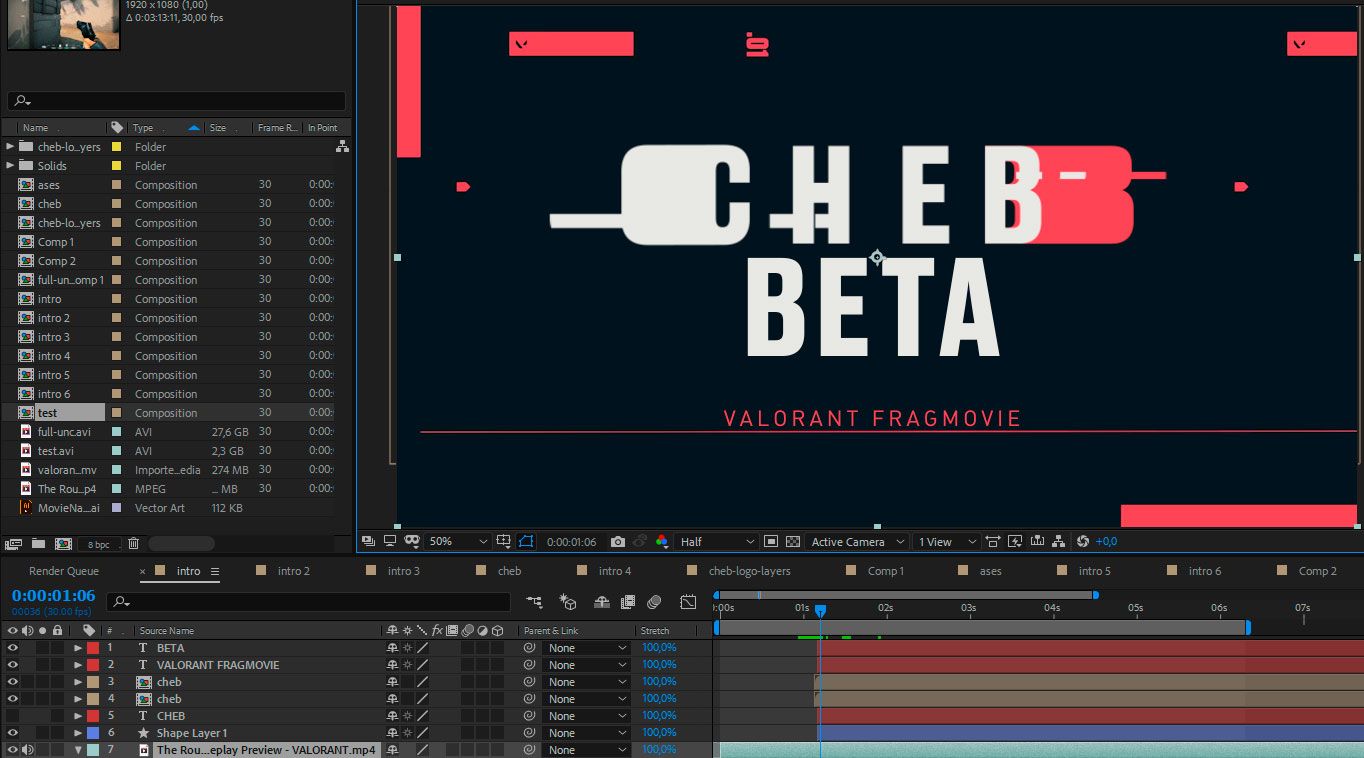Enable Motion Blur for the composition
The image size is (1364, 758).
[655, 602]
